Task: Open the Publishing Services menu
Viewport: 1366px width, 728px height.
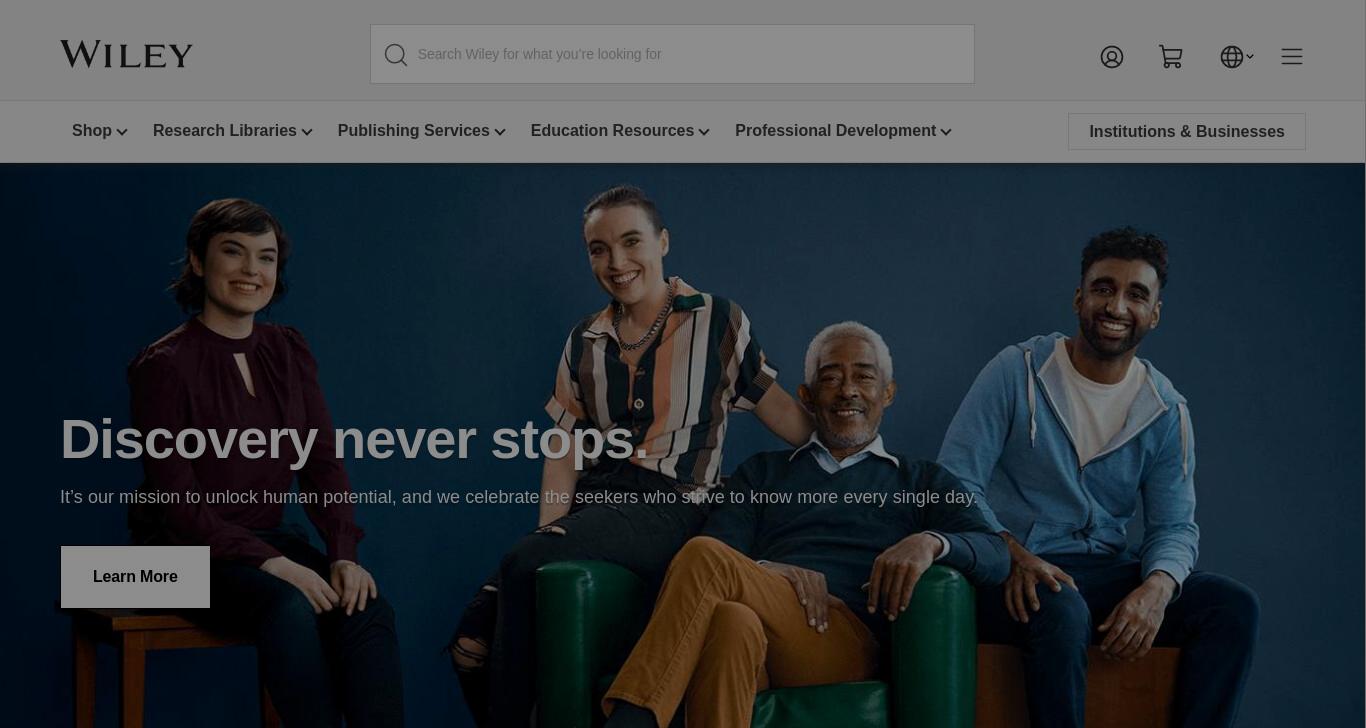Action: 414,131
